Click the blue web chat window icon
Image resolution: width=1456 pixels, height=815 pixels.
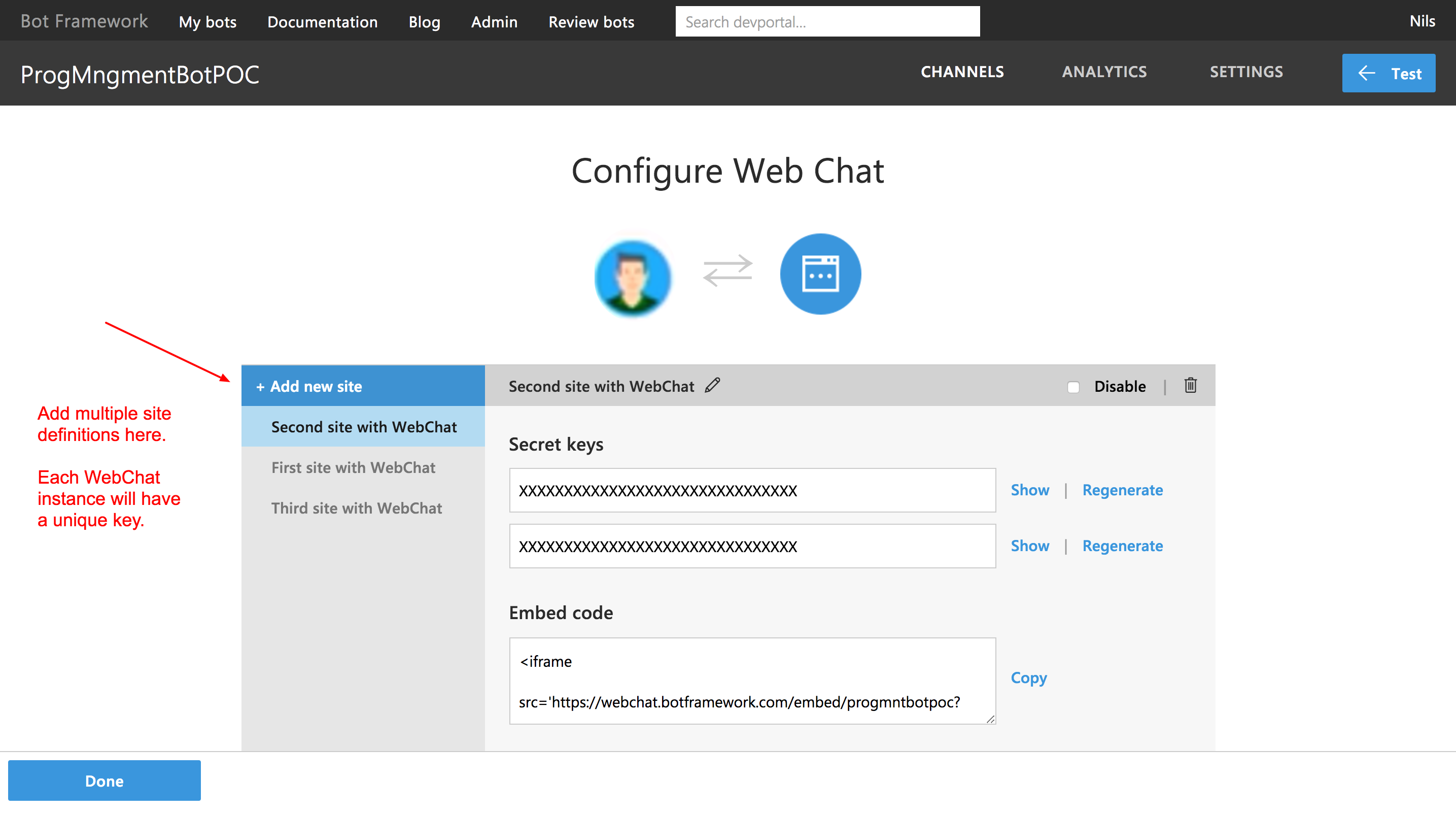click(x=820, y=275)
